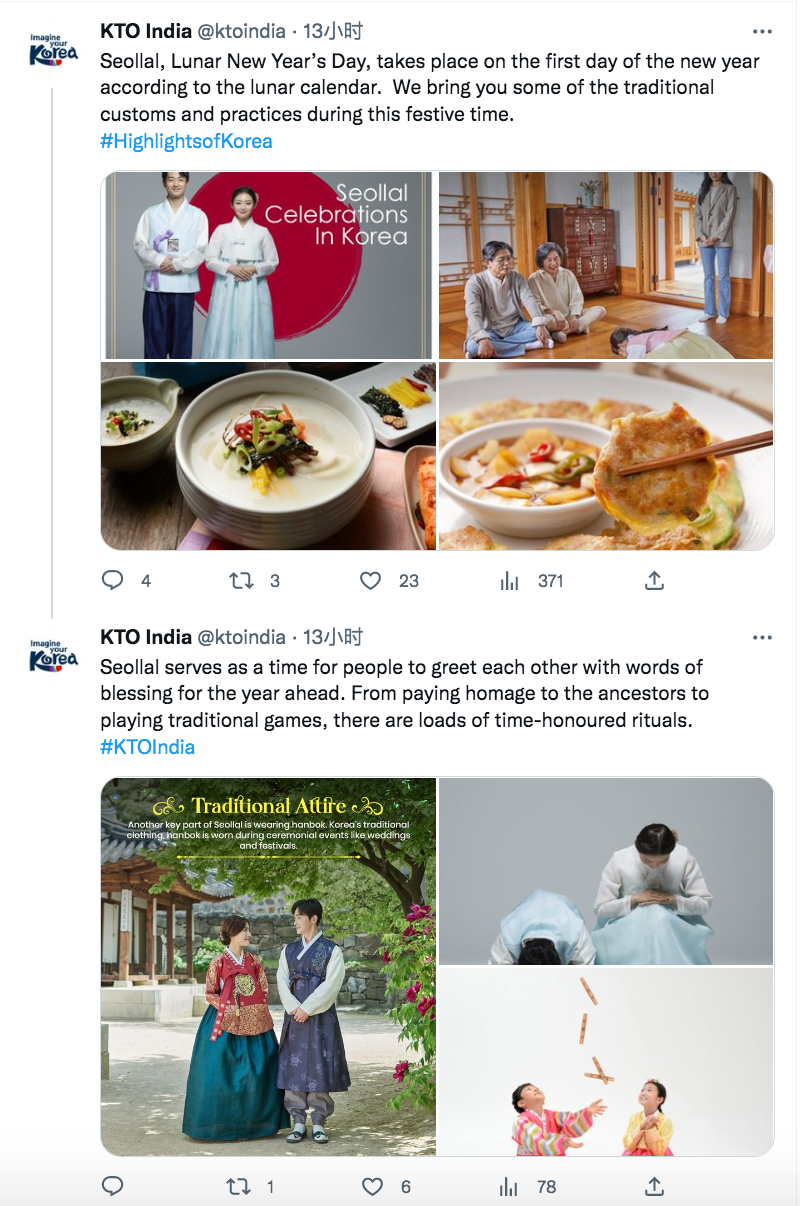The height and width of the screenshot is (1206, 800).
Task: Share the second tweet via share icon
Action: (x=655, y=1186)
